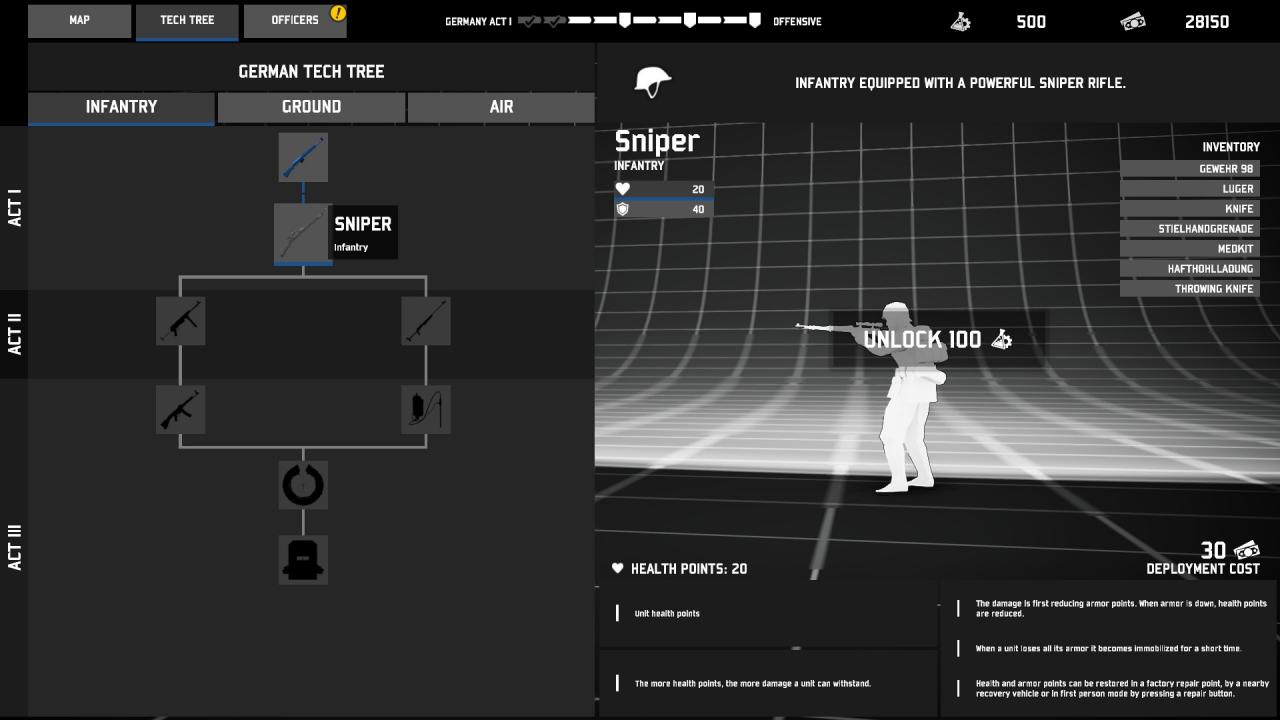Select the blue rifle unit at tree top
The image size is (1280, 720).
(303, 157)
